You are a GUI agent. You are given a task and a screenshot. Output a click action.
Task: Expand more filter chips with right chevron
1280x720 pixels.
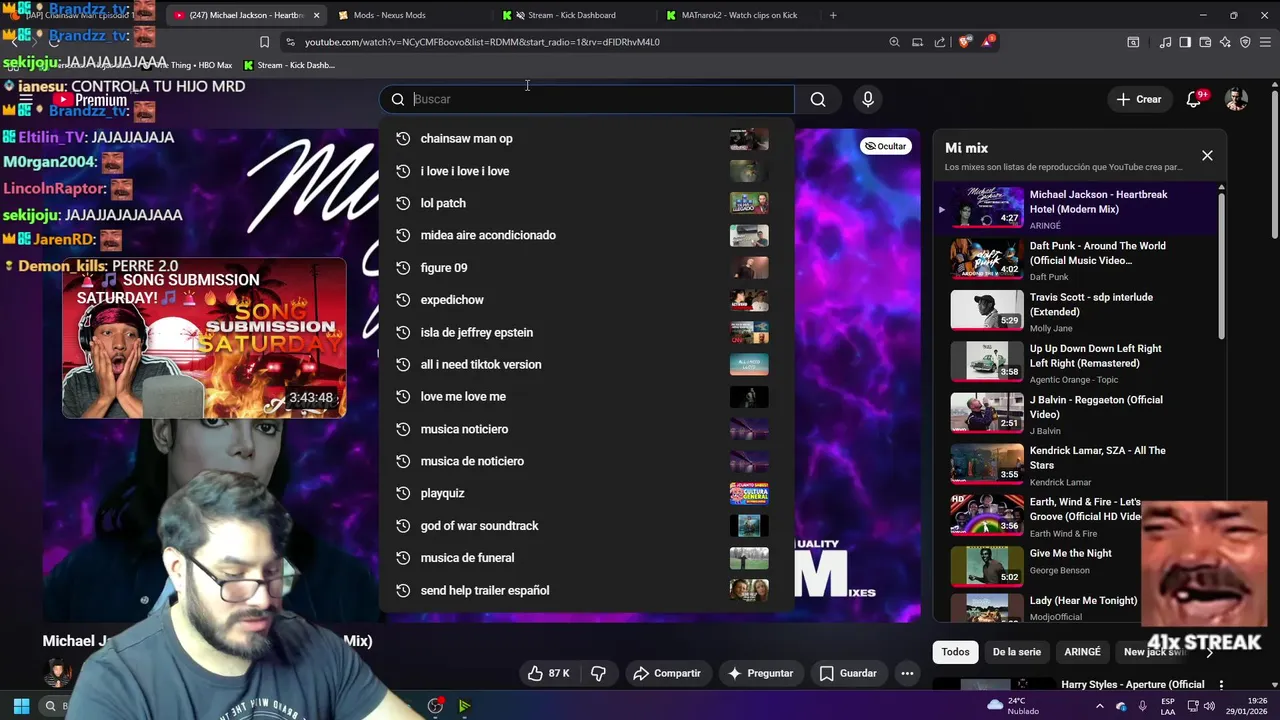coord(1209,652)
